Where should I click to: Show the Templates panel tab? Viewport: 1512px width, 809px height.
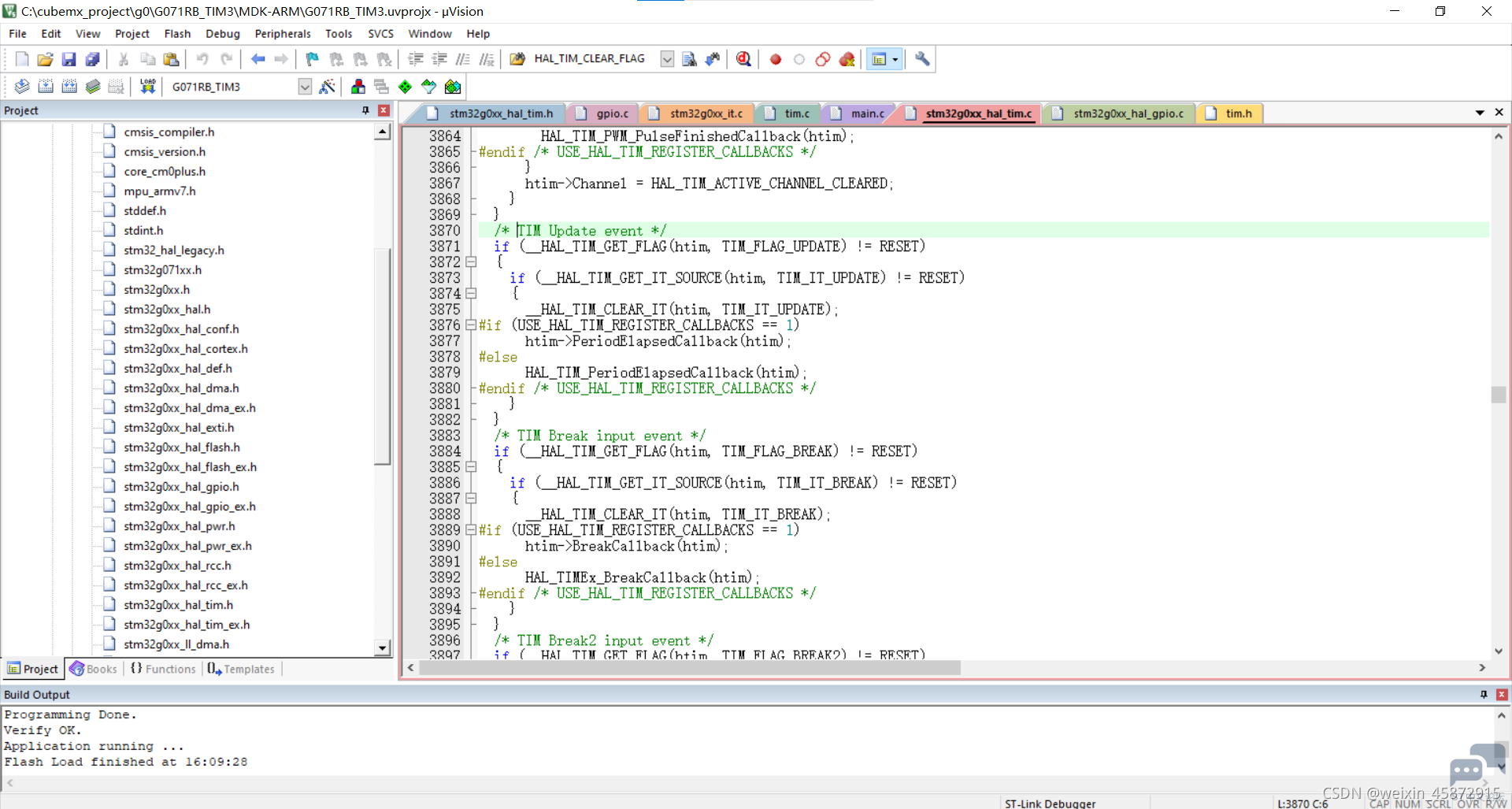coord(241,669)
